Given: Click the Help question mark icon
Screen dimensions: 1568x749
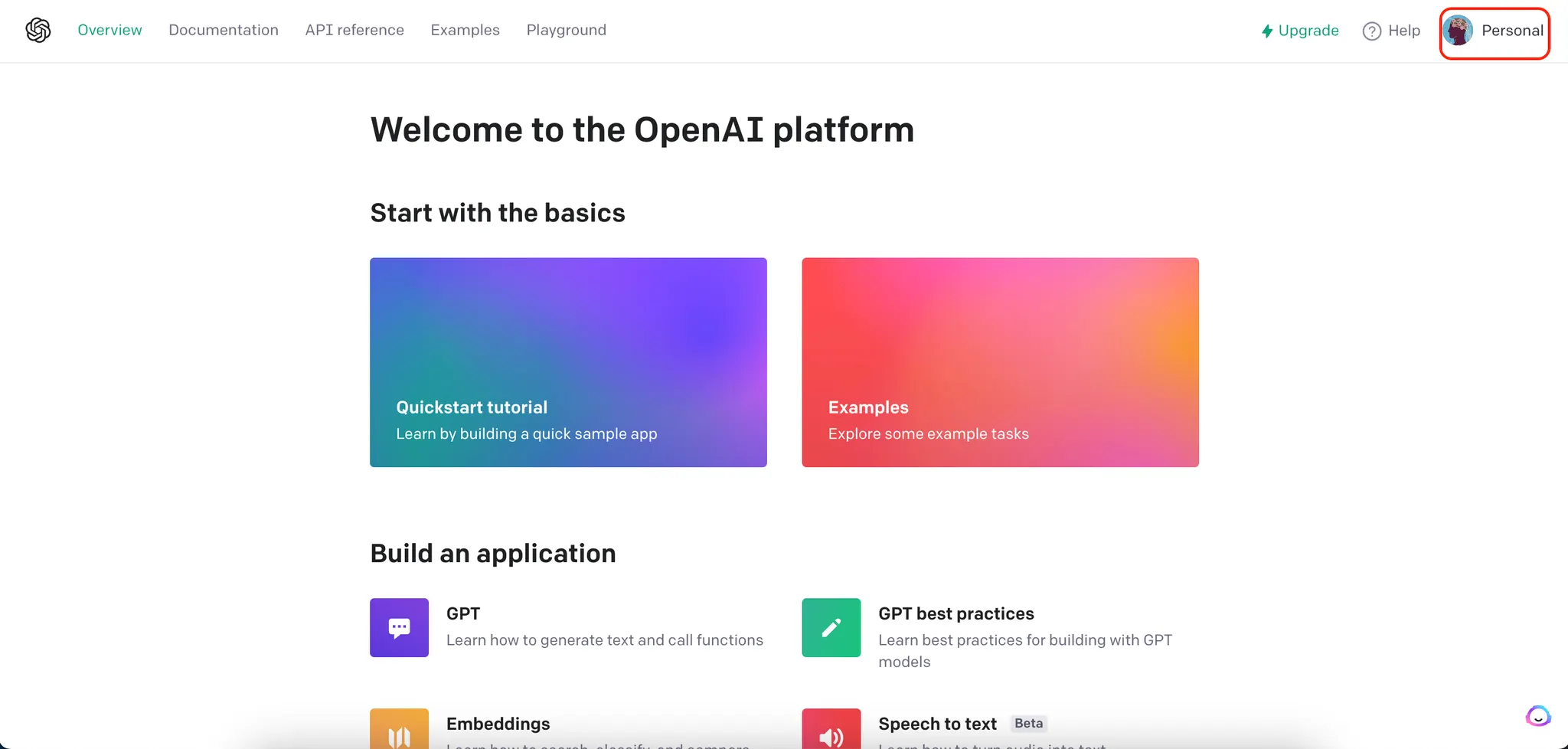Looking at the screenshot, I should (1371, 31).
